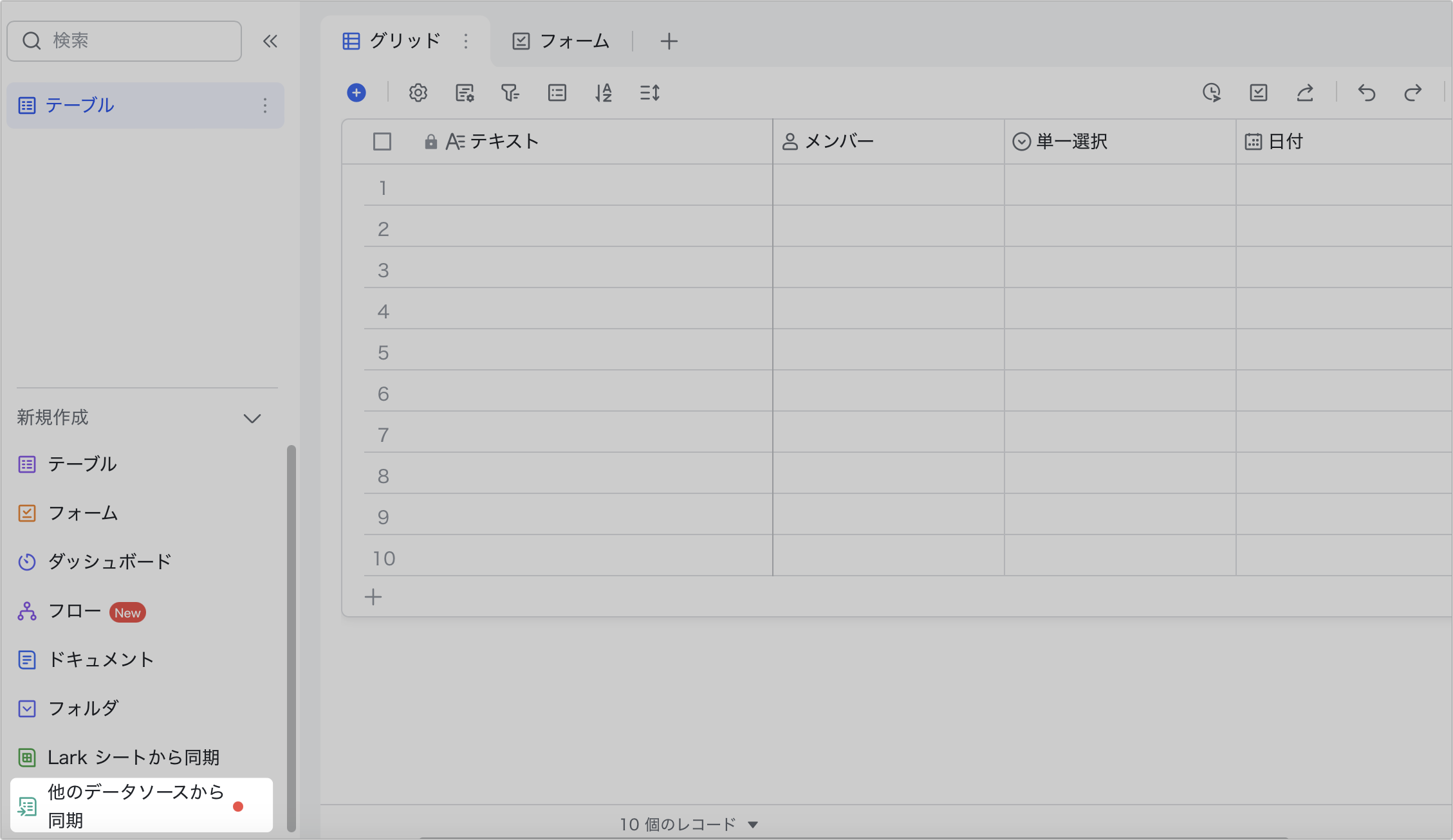Open グリッド view options menu
The width and height of the screenshot is (1453, 840).
coord(466,41)
